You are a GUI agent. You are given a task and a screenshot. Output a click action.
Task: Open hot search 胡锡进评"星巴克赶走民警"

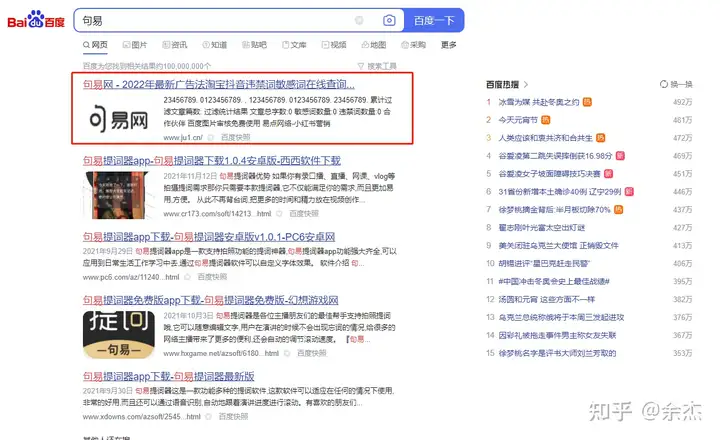pos(544,263)
